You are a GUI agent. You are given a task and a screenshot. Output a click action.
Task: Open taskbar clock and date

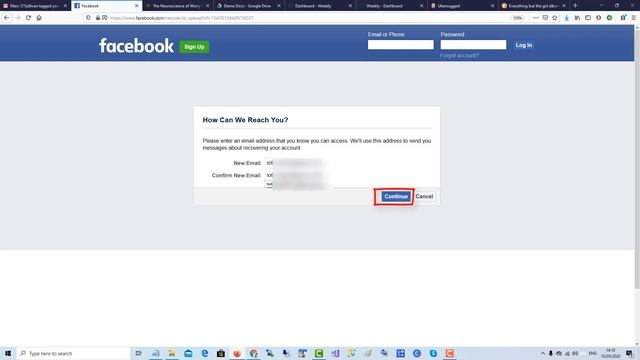[611, 353]
